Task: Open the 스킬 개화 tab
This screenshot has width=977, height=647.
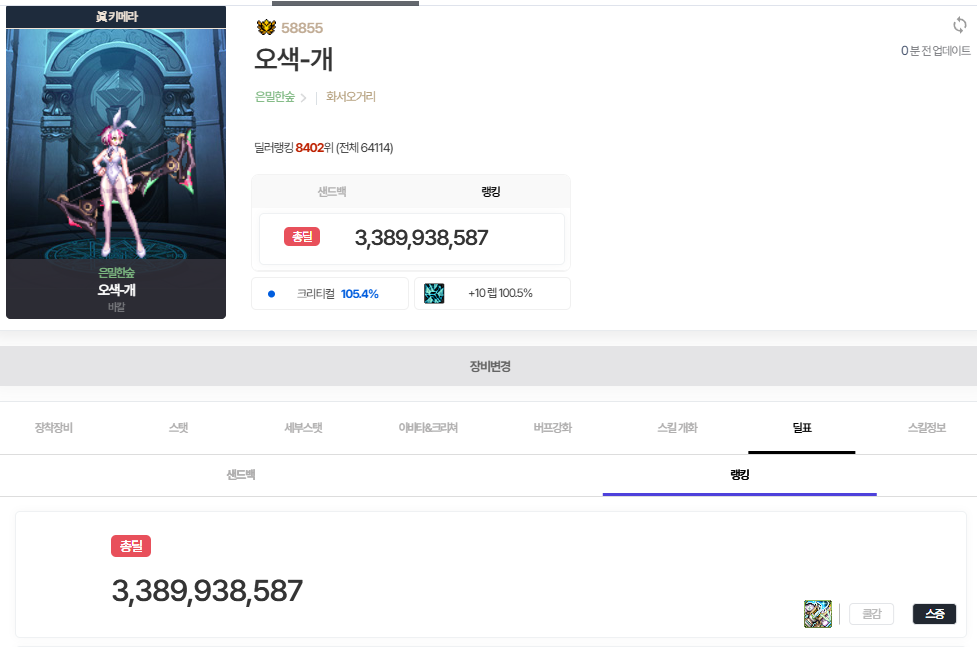Action: [677, 428]
